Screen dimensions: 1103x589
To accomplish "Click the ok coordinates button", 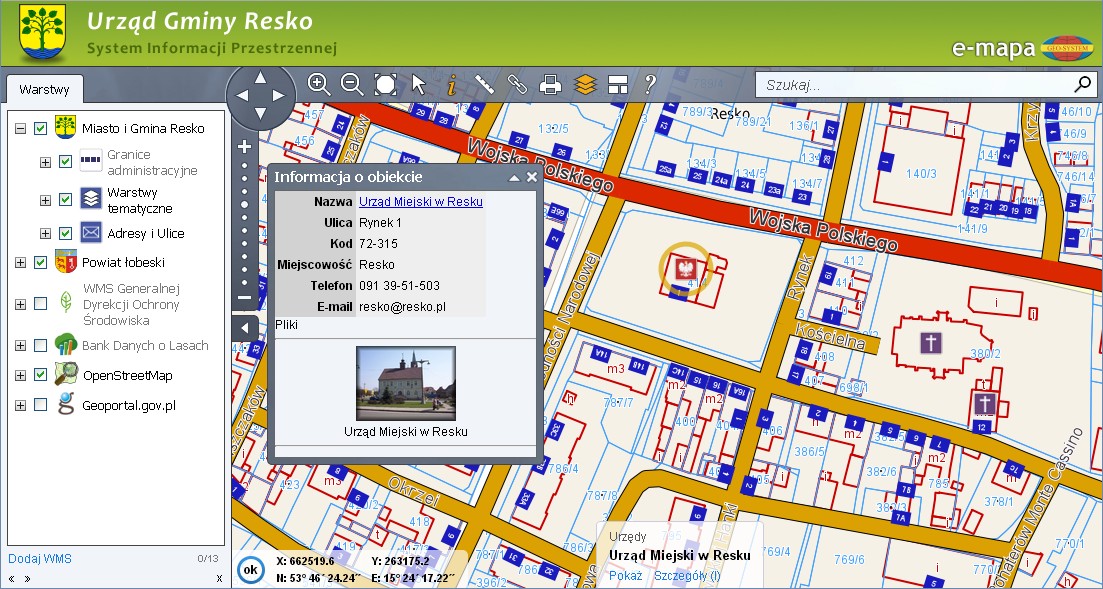I will [251, 569].
